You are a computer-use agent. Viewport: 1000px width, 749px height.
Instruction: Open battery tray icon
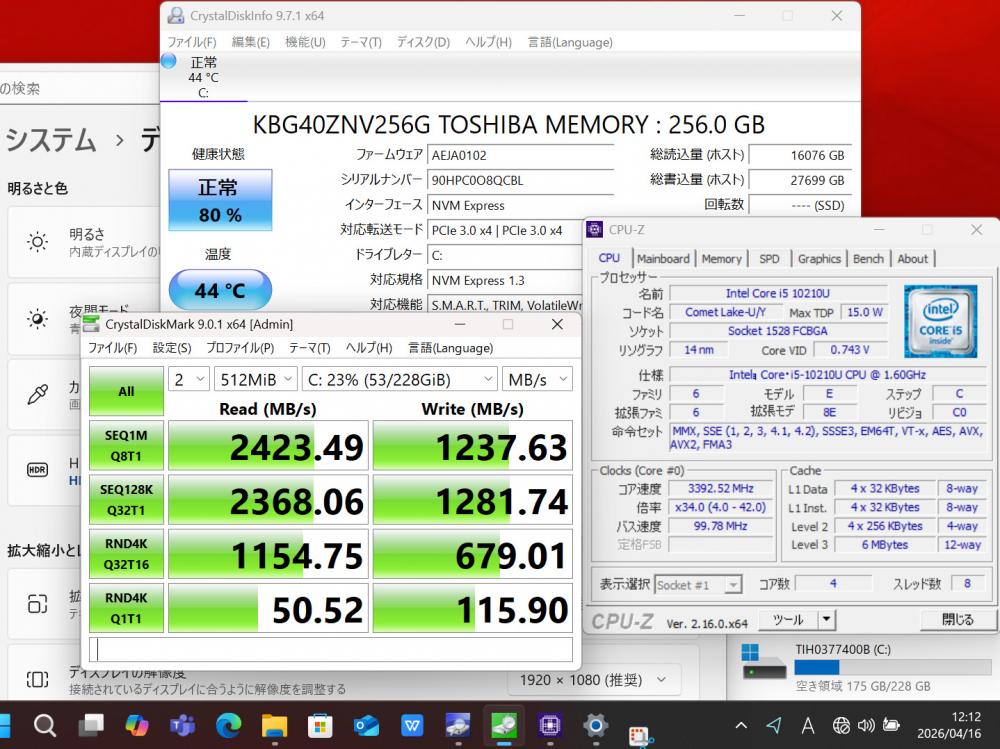point(891,725)
